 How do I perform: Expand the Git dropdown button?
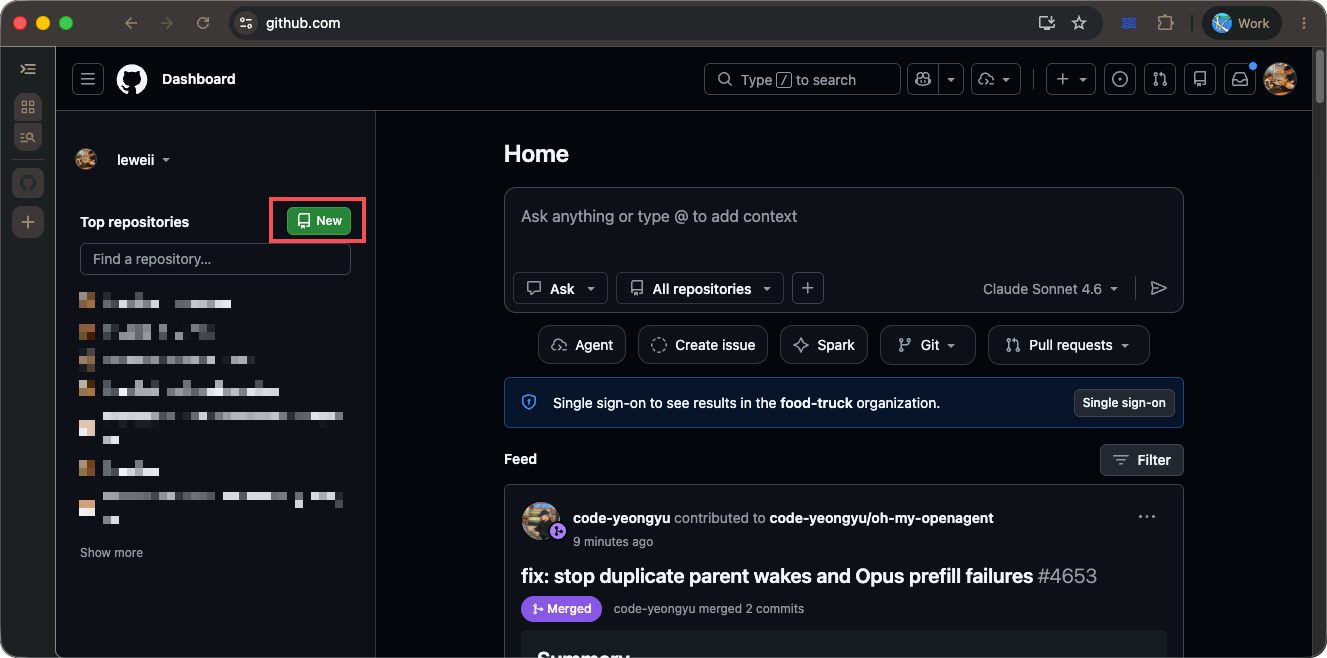tap(928, 345)
